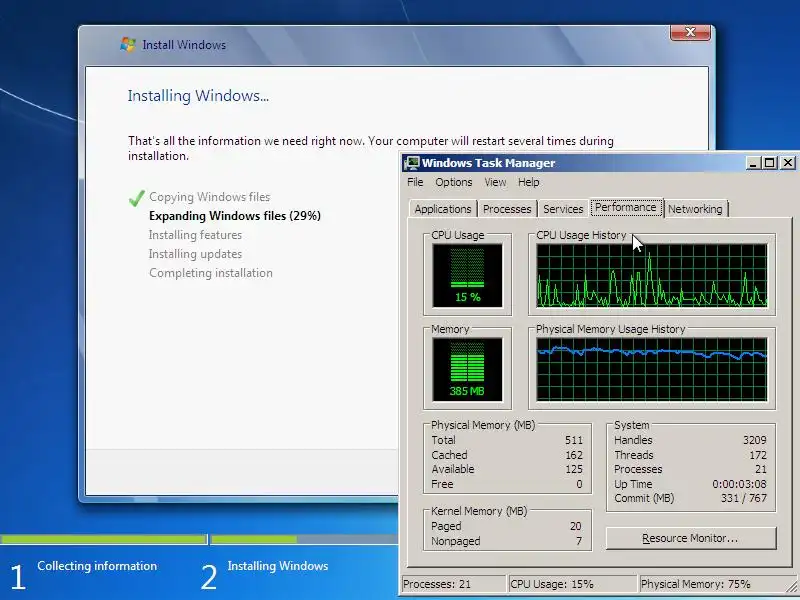Image resolution: width=800 pixels, height=600 pixels.
Task: Click the CPU Usage 15 % gauge
Action: click(x=467, y=276)
